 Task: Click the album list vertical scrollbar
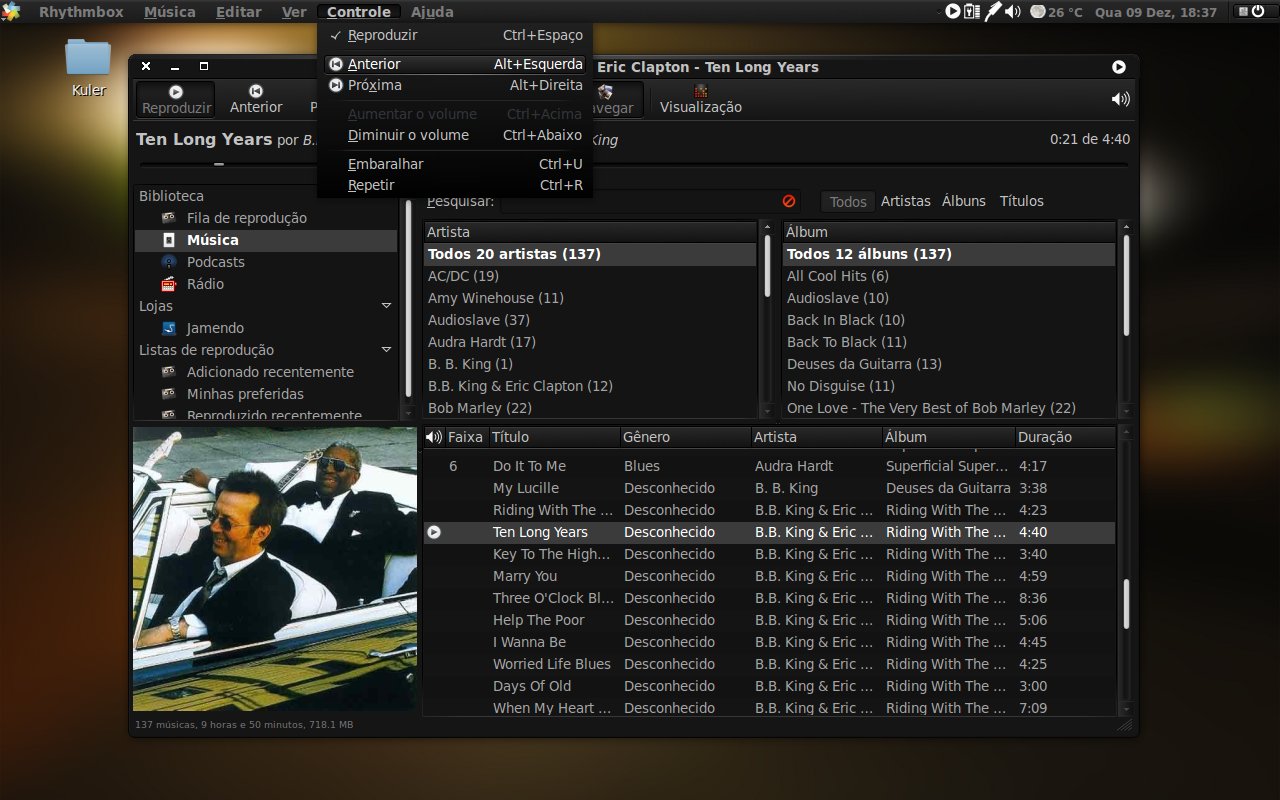(x=1126, y=320)
